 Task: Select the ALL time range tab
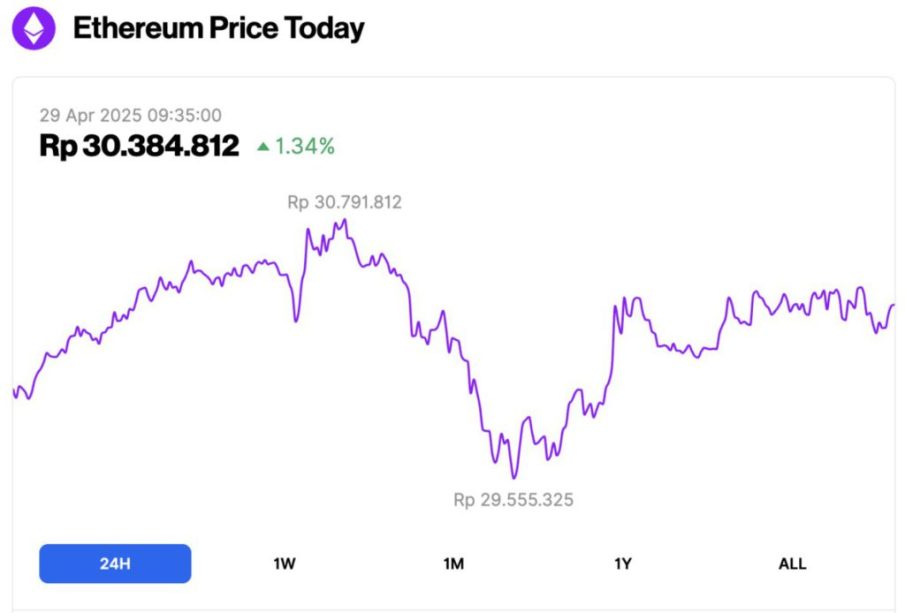[x=792, y=563]
